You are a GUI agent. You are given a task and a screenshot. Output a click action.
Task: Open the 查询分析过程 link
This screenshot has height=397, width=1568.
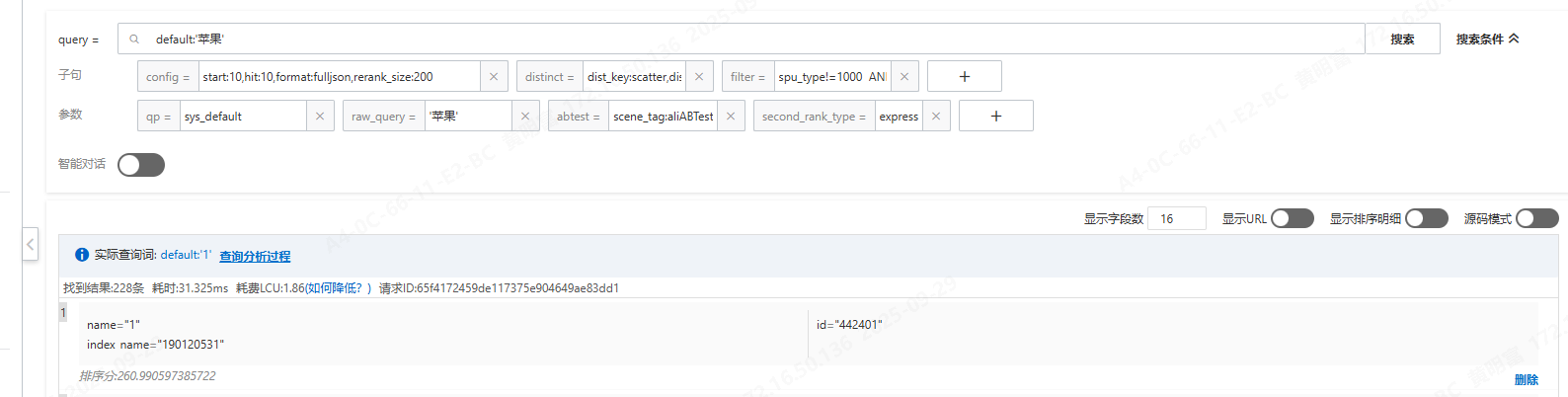click(255, 257)
